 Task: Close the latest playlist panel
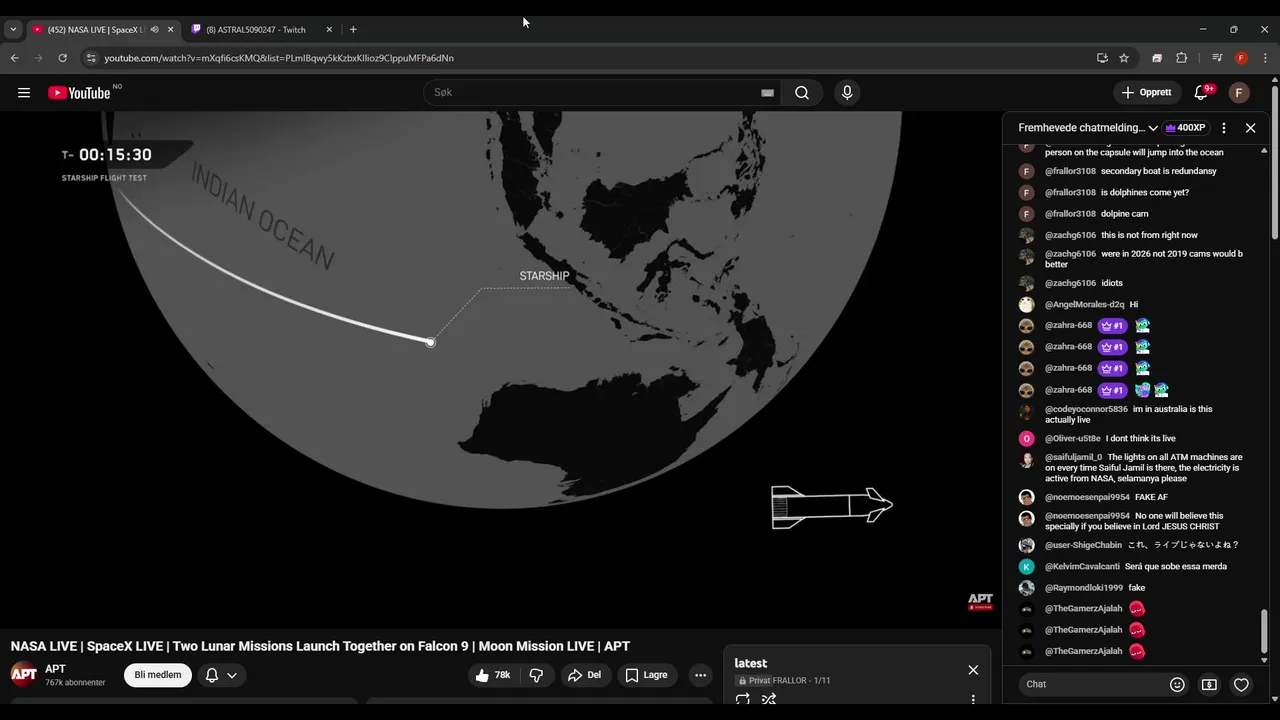pyautogui.click(x=973, y=670)
